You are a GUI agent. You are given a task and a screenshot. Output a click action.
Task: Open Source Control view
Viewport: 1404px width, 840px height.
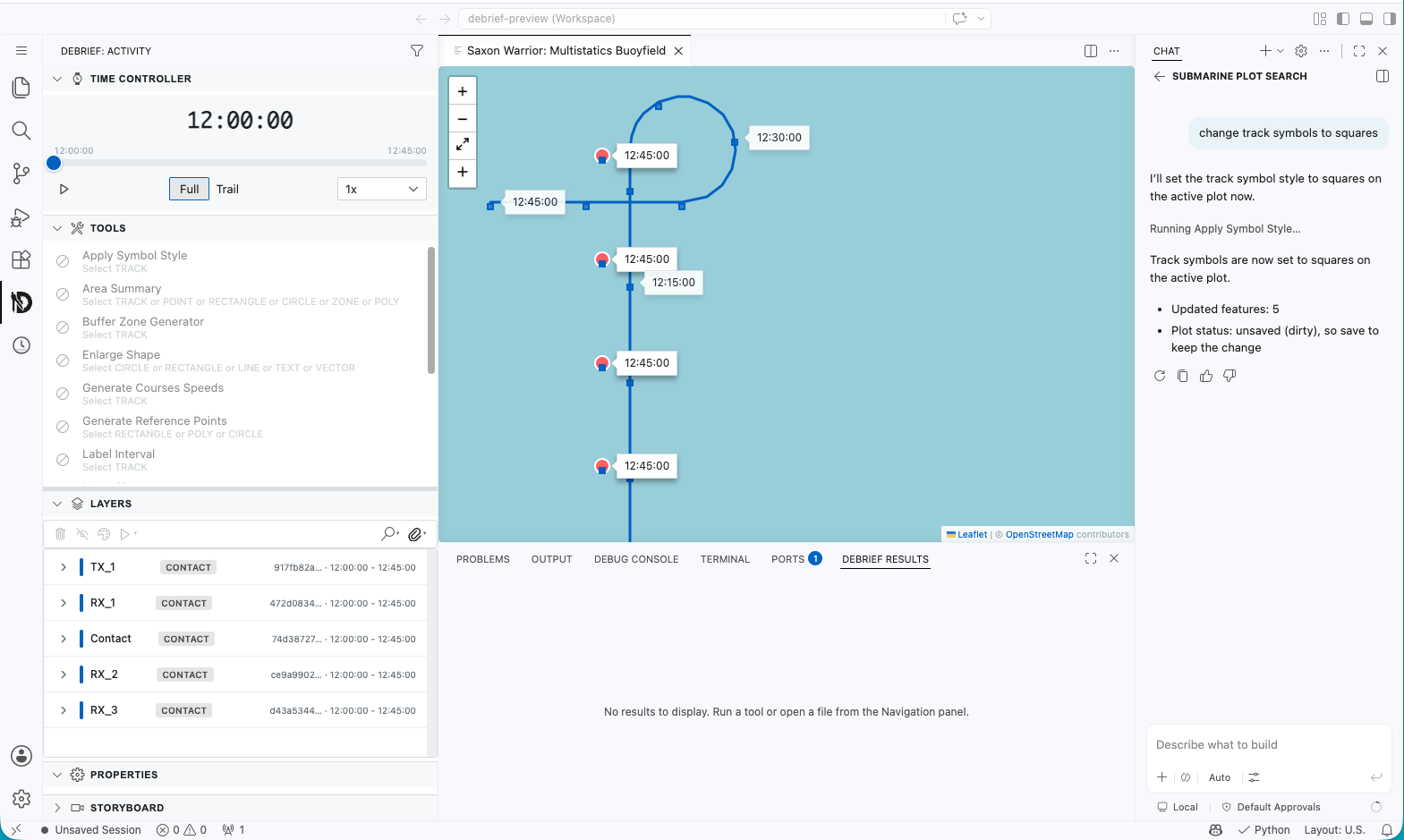click(21, 174)
